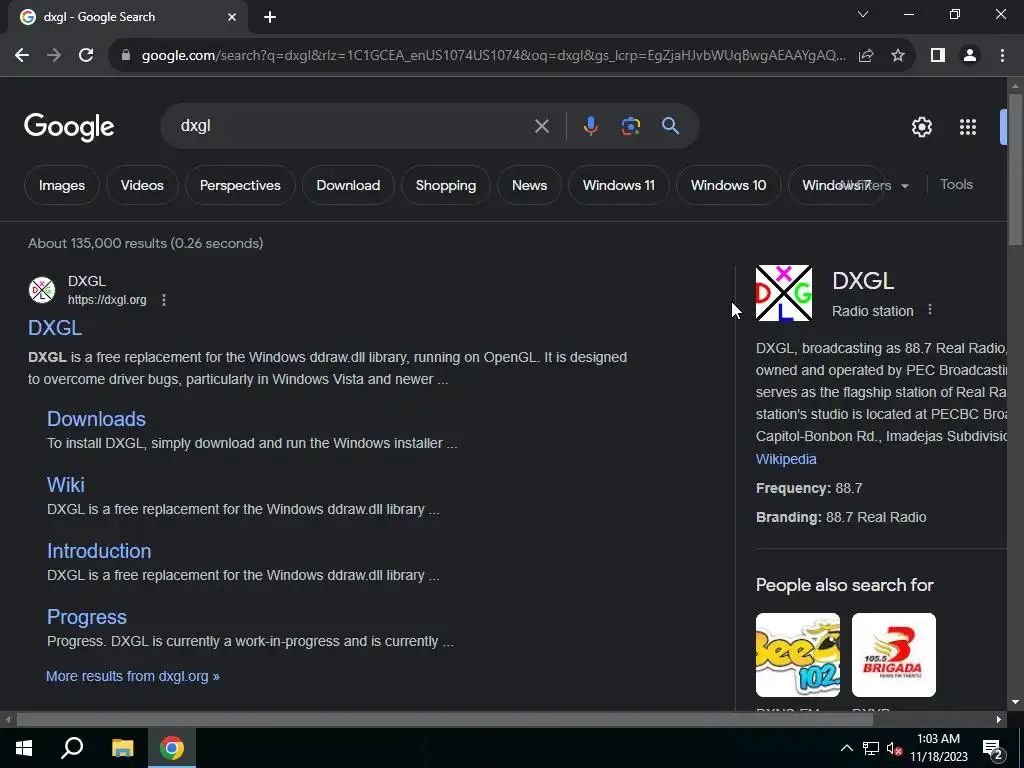Open the Wiki sitelink
1024x768 pixels.
click(x=65, y=485)
